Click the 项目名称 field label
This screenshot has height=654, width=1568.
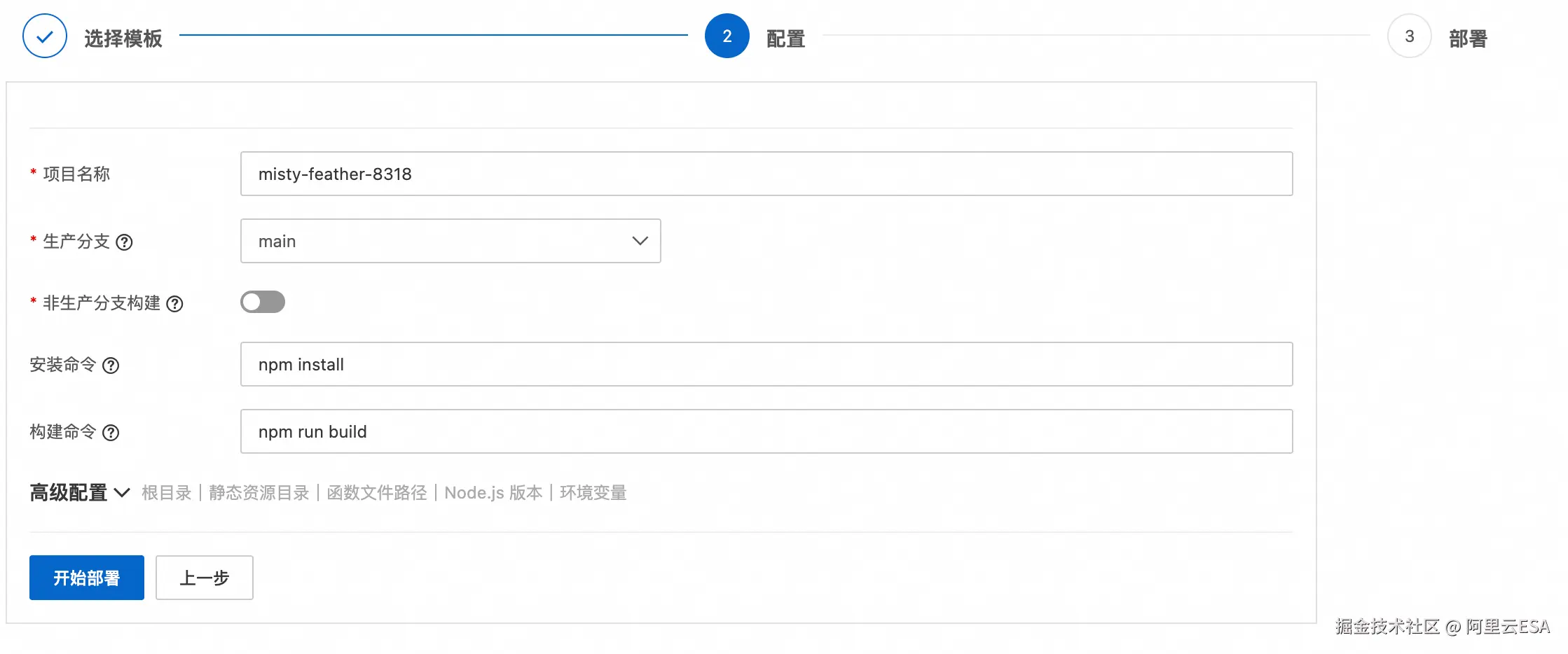tap(76, 174)
